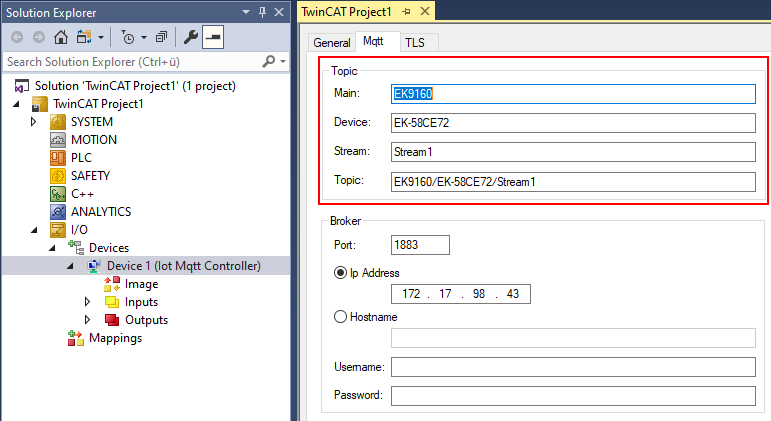
Task: Click the PLC node icon
Action: 58,158
